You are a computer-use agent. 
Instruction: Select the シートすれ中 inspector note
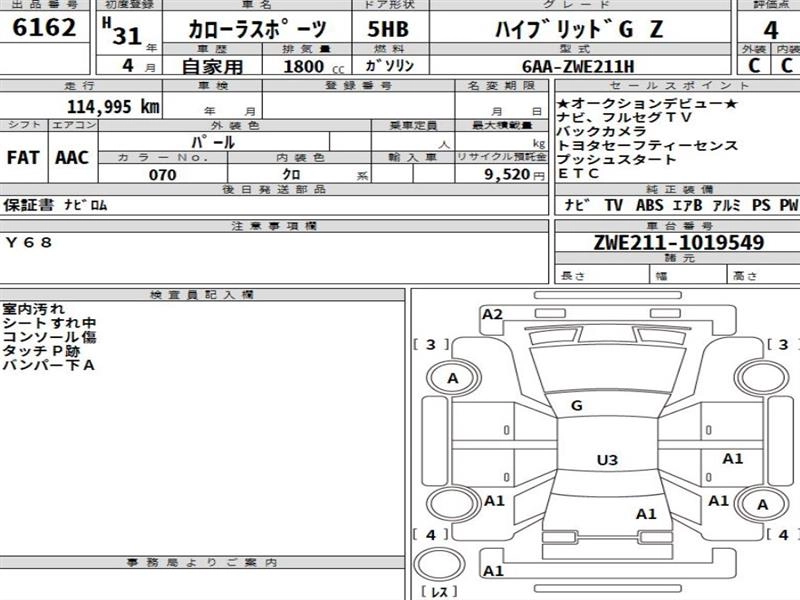point(49,323)
